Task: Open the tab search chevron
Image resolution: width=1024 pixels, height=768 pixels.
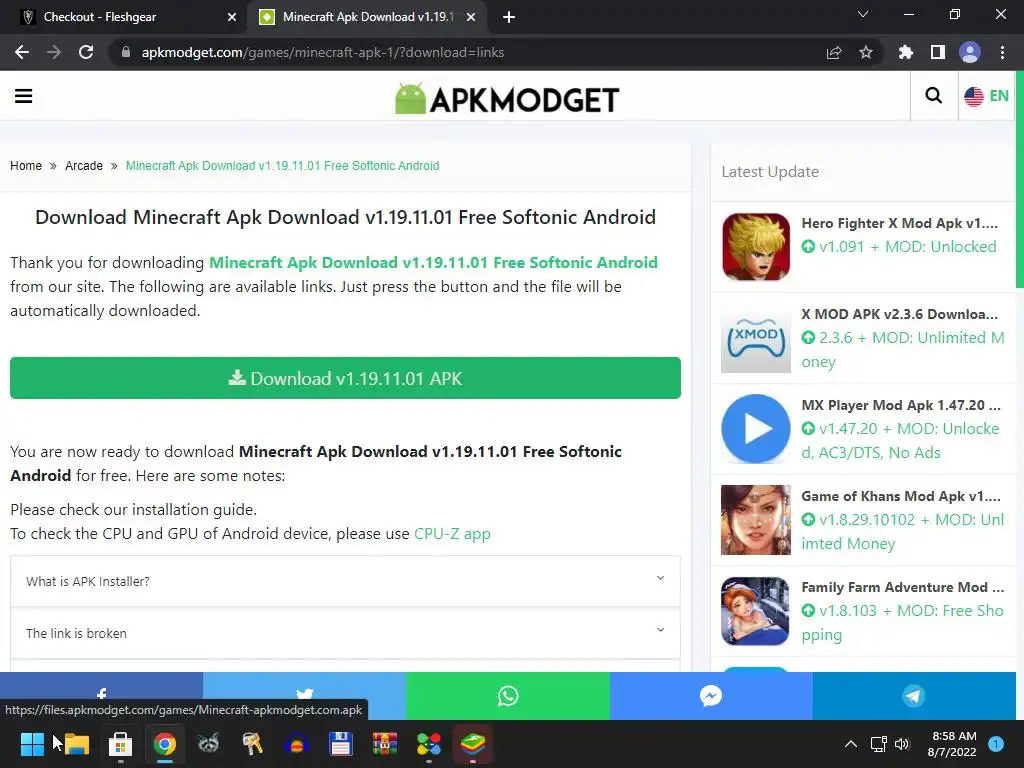Action: click(863, 14)
